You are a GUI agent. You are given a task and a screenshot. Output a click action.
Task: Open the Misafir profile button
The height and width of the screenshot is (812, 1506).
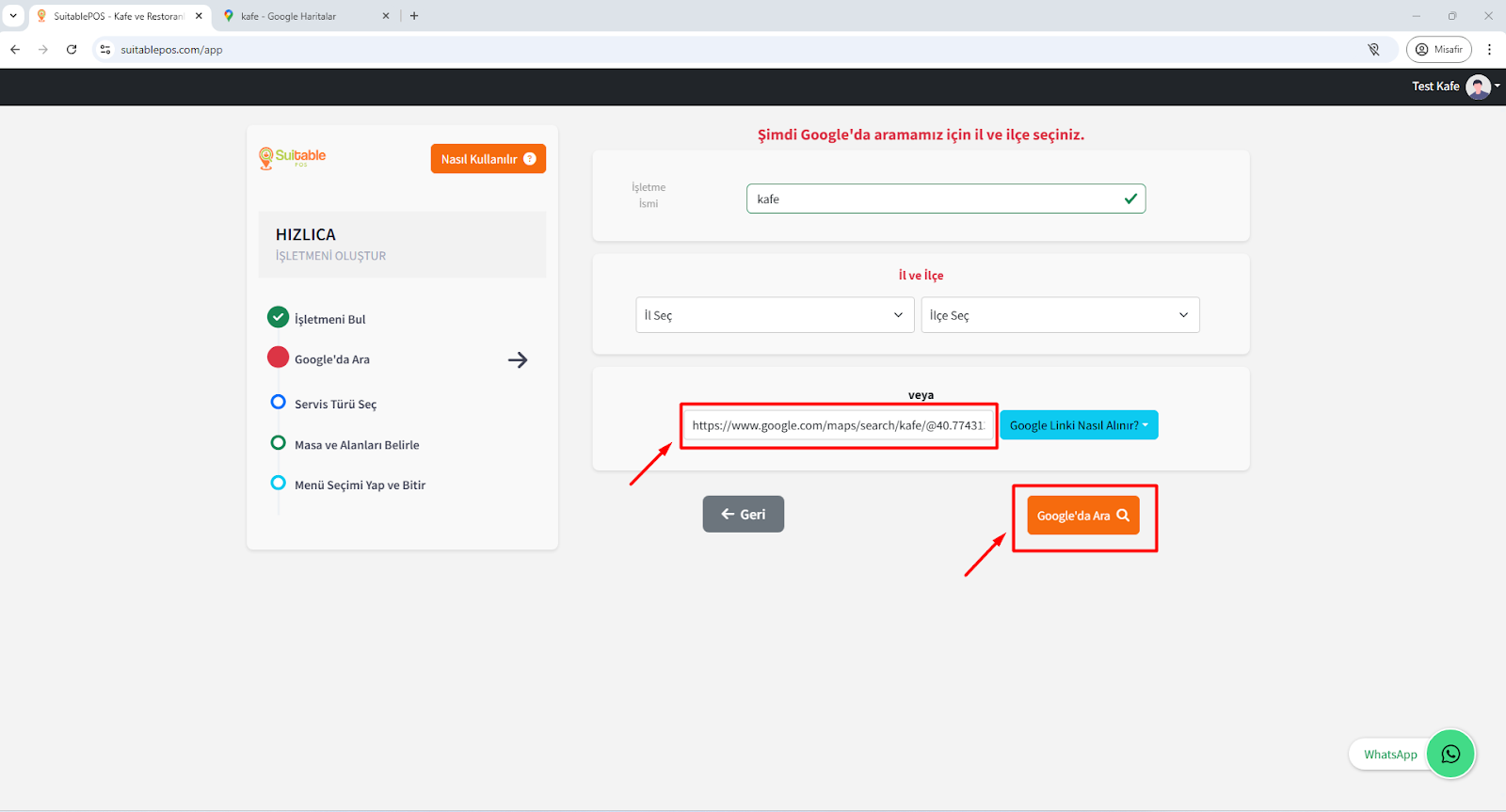1439,49
